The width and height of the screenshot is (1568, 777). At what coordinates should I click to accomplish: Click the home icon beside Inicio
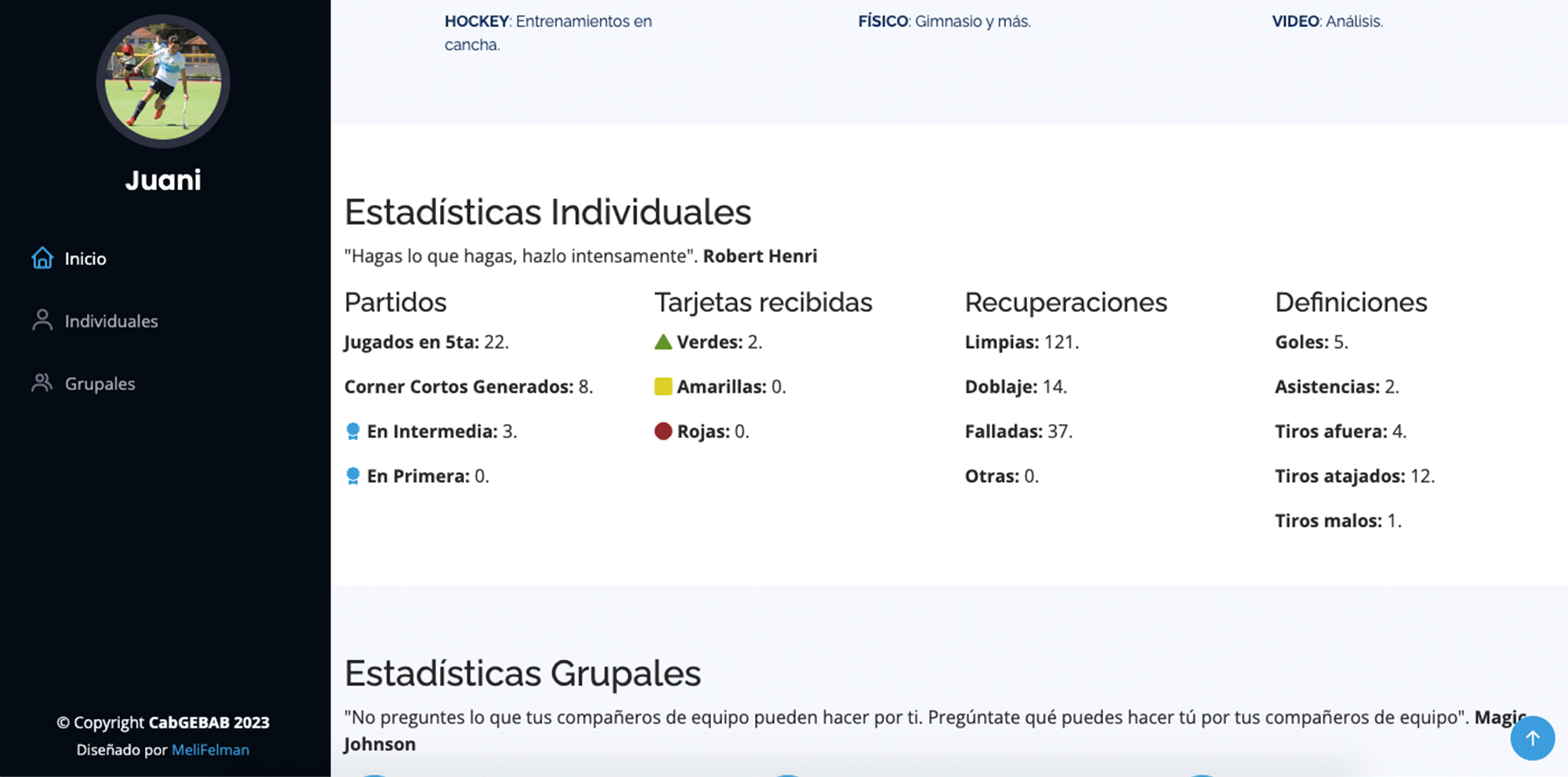pos(42,258)
